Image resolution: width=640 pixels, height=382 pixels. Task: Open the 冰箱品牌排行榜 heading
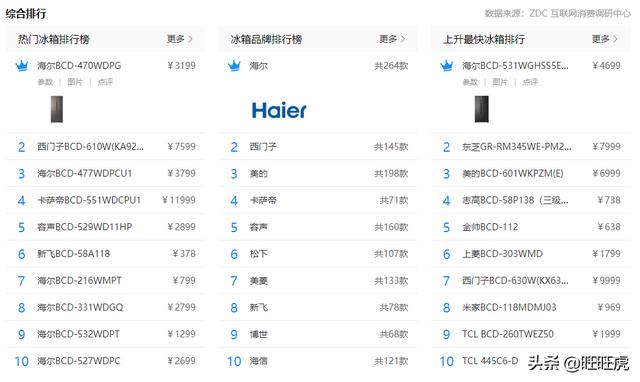point(266,40)
